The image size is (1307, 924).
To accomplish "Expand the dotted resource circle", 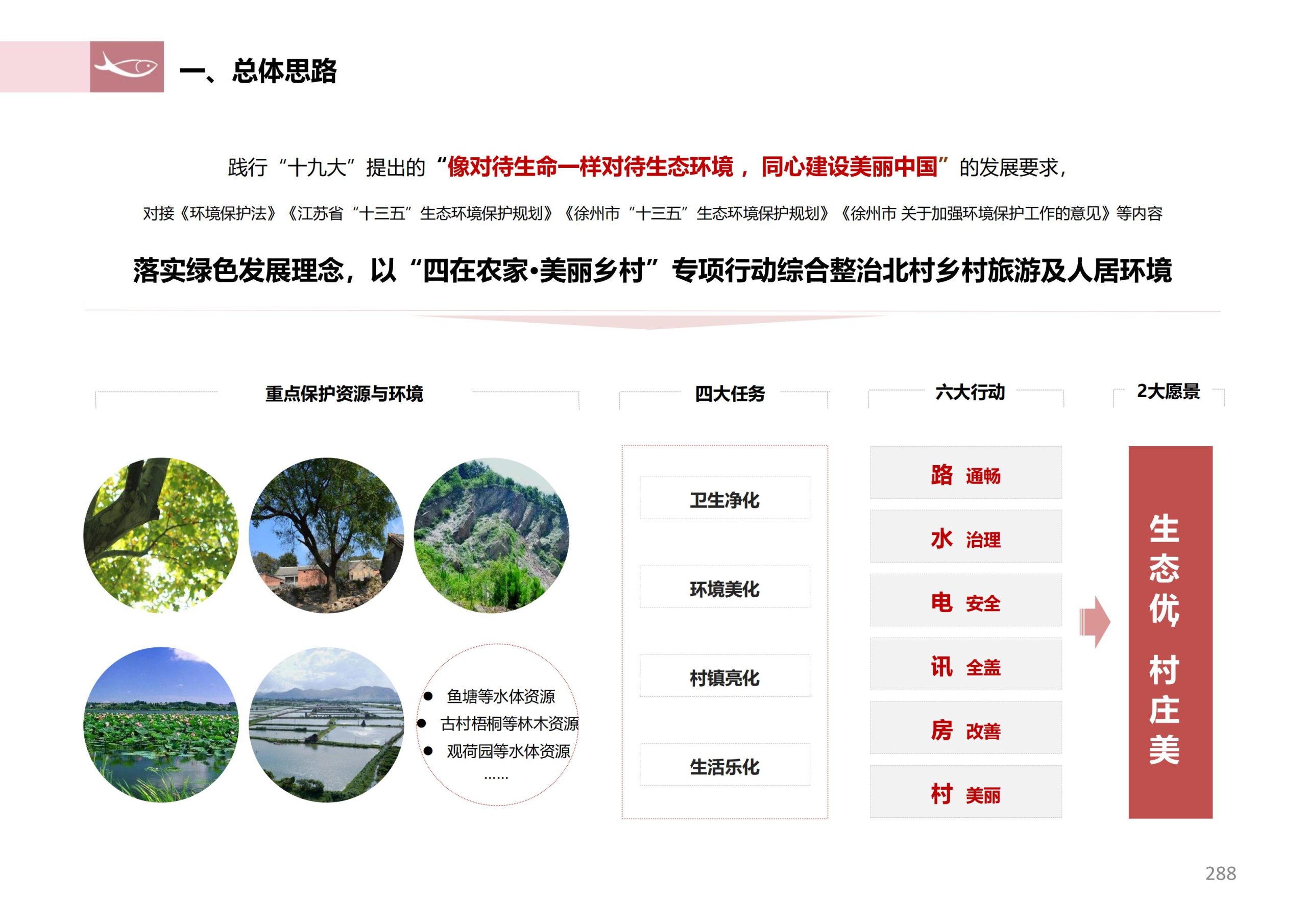I will click(501, 735).
